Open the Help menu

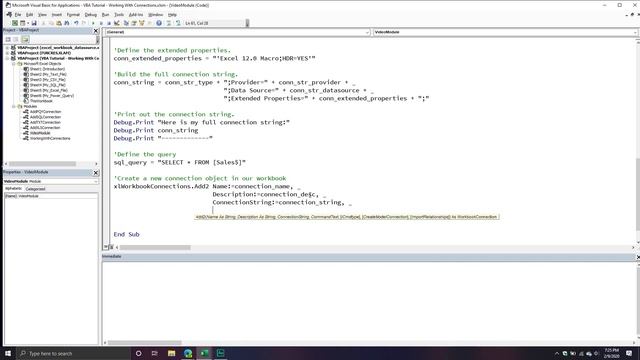click(x=172, y=15)
